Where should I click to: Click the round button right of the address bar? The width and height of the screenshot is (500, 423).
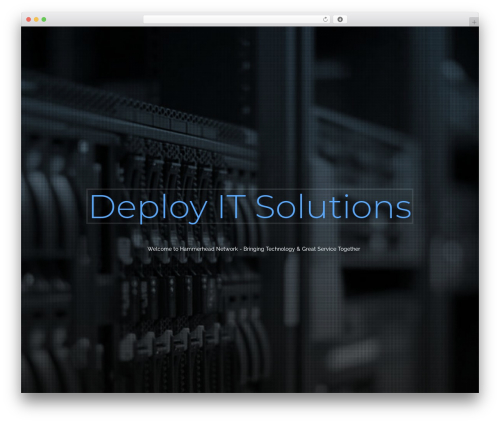[340, 20]
